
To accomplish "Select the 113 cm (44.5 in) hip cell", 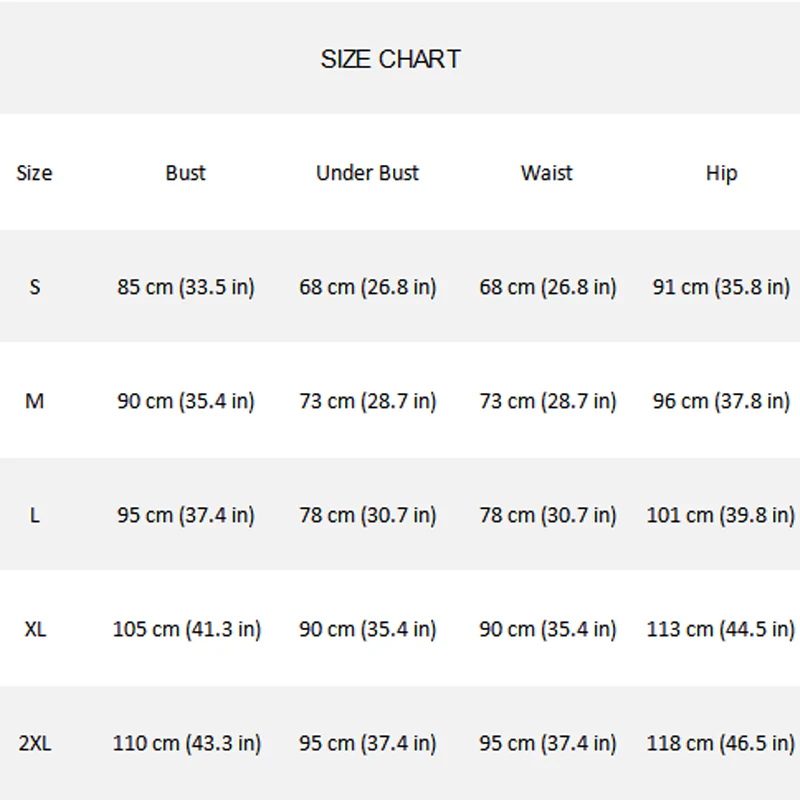I will 721,630.
